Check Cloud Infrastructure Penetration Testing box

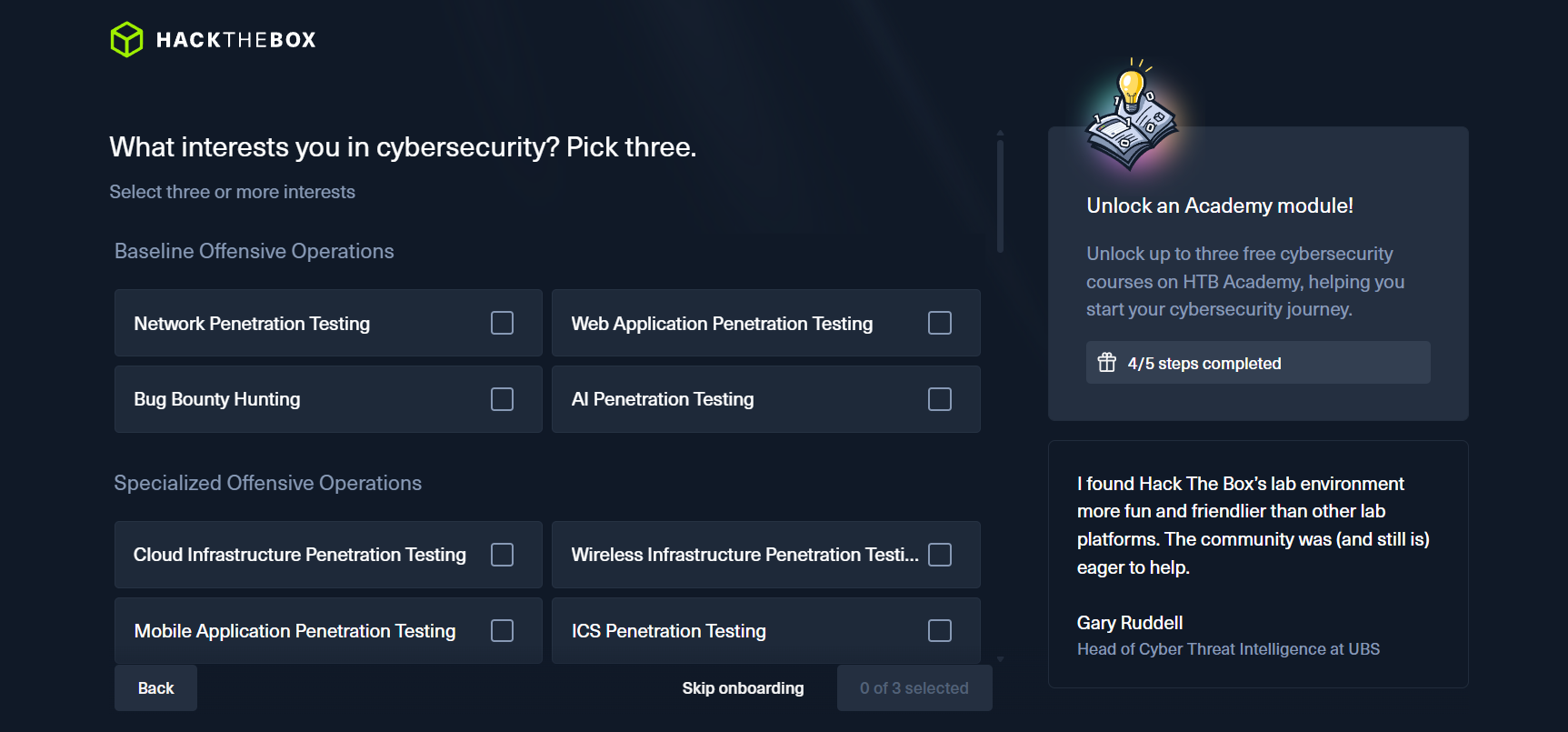502,555
